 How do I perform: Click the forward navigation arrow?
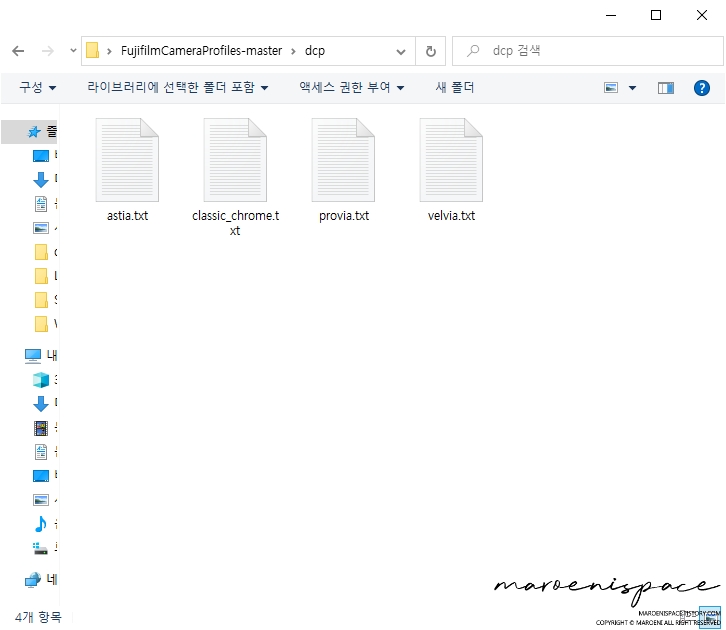pyautogui.click(x=47, y=51)
